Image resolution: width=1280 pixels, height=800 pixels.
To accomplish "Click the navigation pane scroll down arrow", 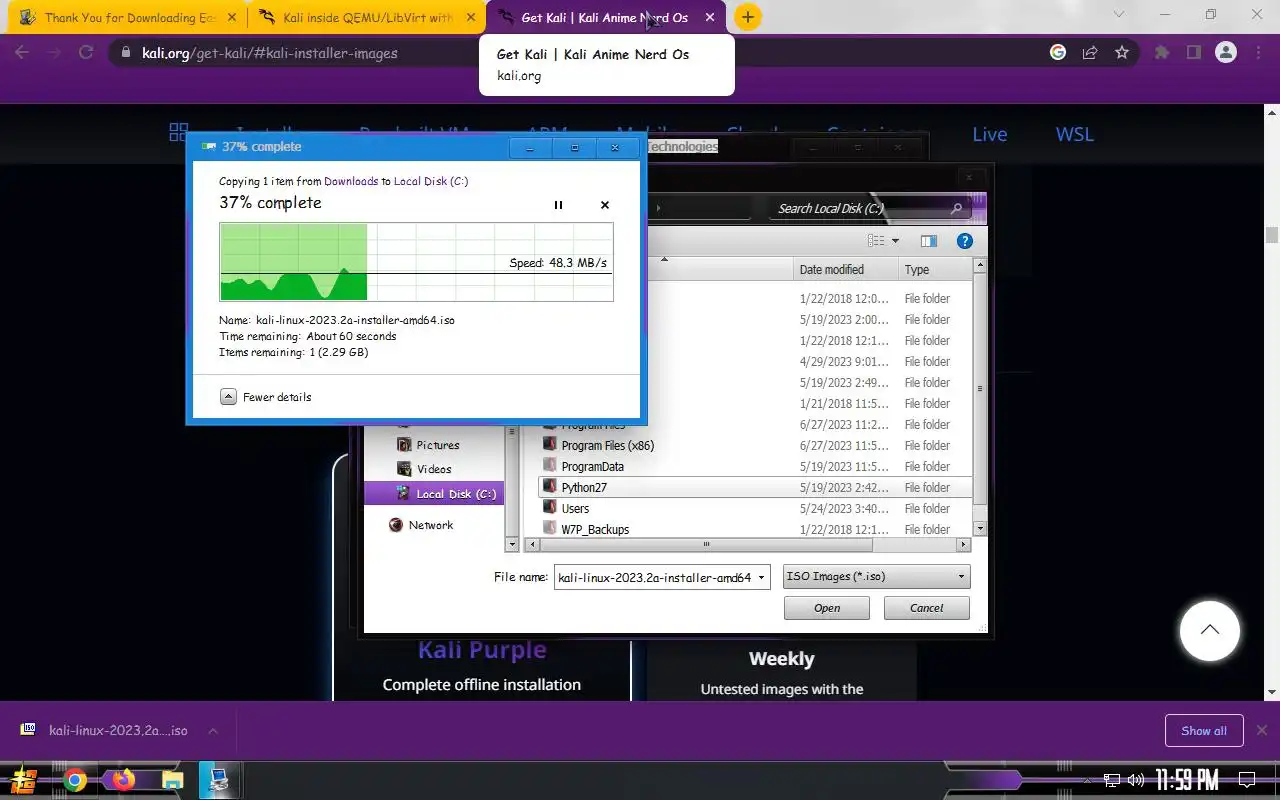I will pos(513,545).
